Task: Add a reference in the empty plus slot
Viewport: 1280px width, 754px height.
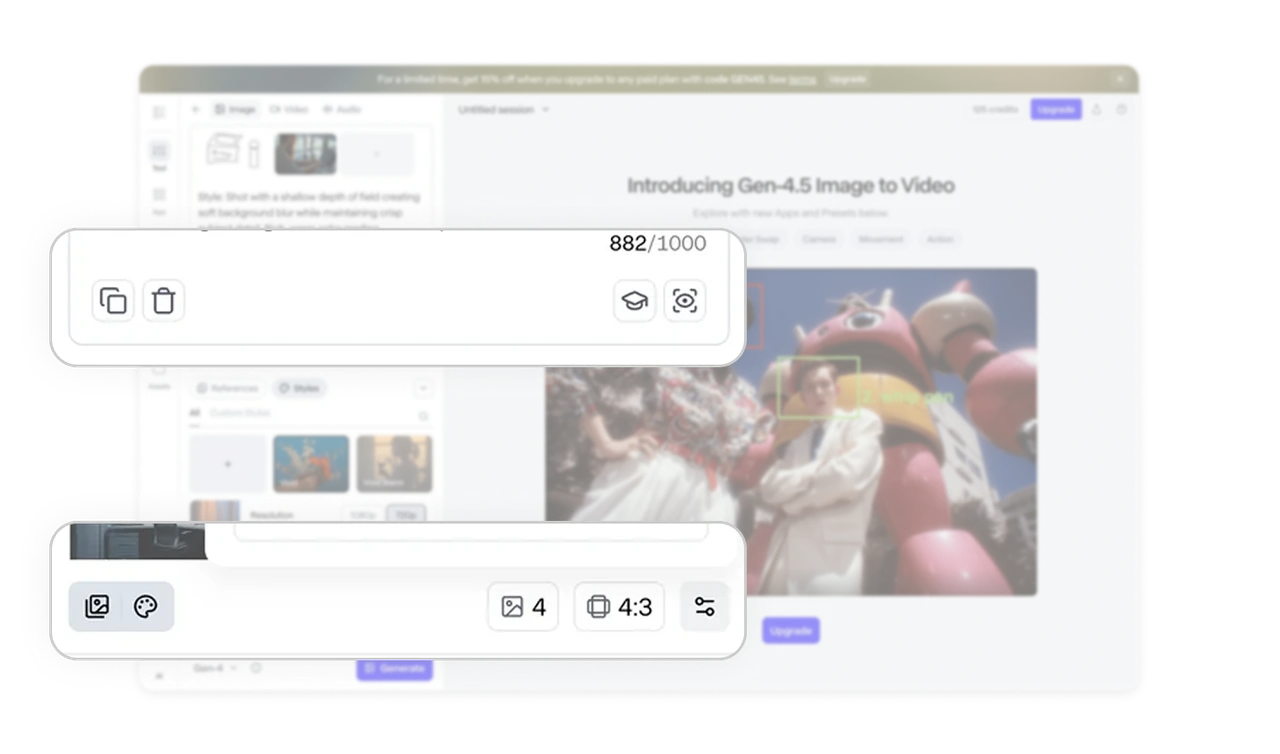Action: pos(377,154)
